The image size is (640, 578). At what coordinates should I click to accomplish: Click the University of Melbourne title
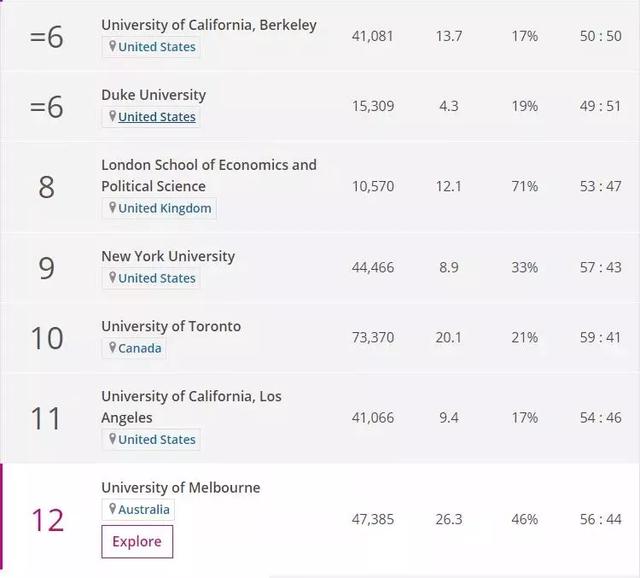(x=180, y=488)
